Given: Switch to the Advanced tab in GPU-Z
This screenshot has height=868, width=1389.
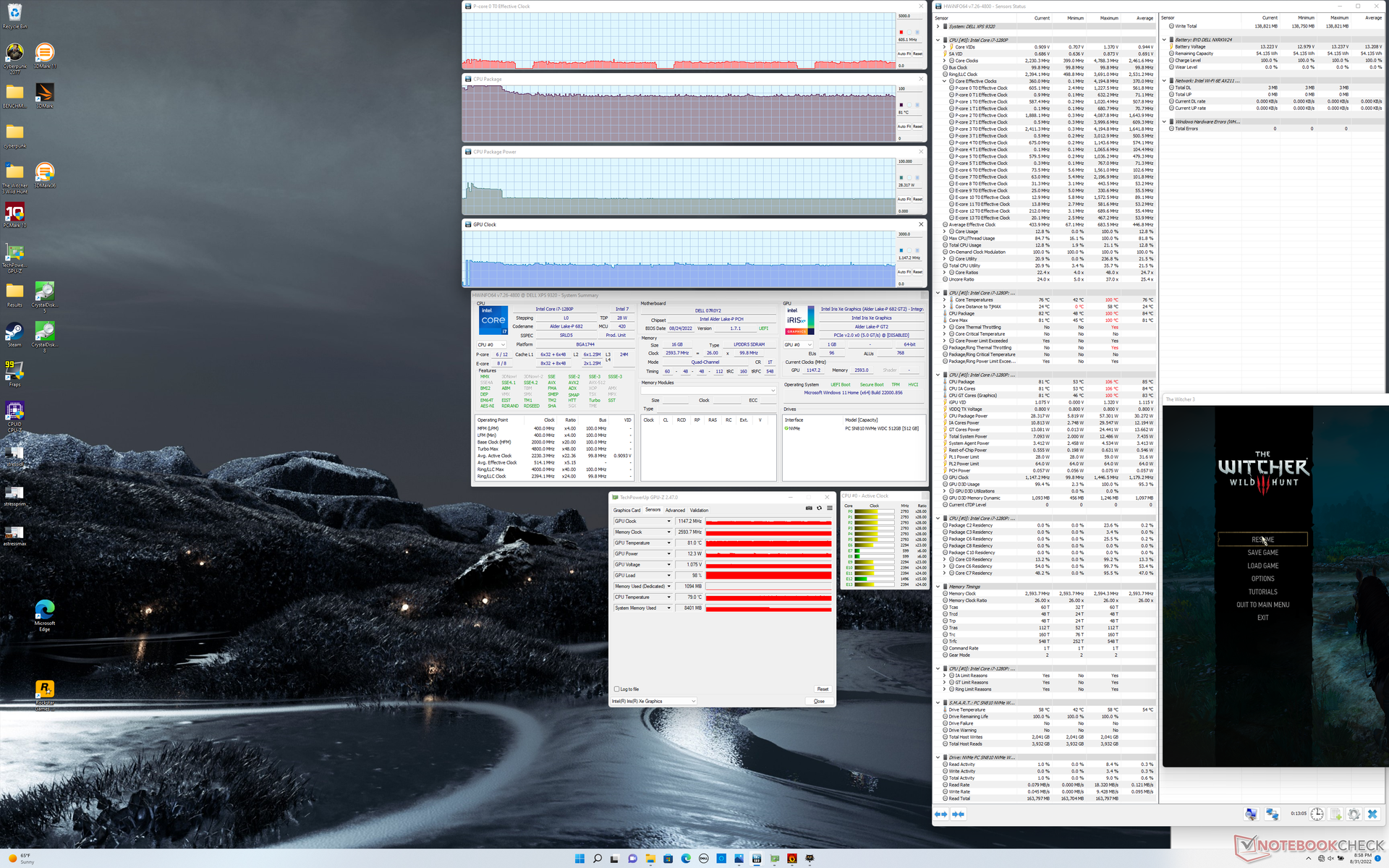Looking at the screenshot, I should [674, 510].
